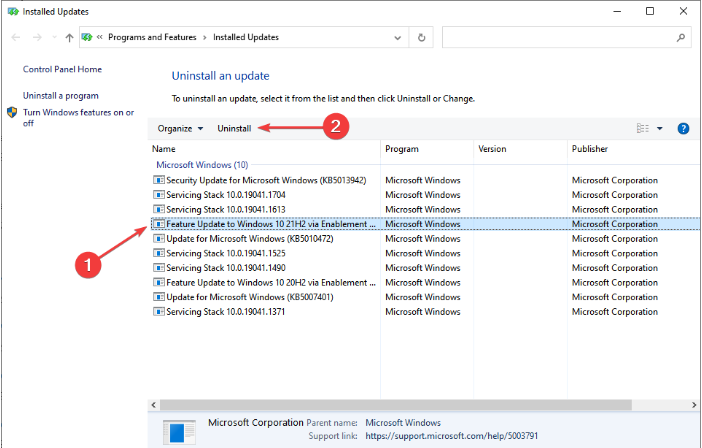
Task: Collapse the Microsoft Windows (10) group
Action: coord(202,165)
